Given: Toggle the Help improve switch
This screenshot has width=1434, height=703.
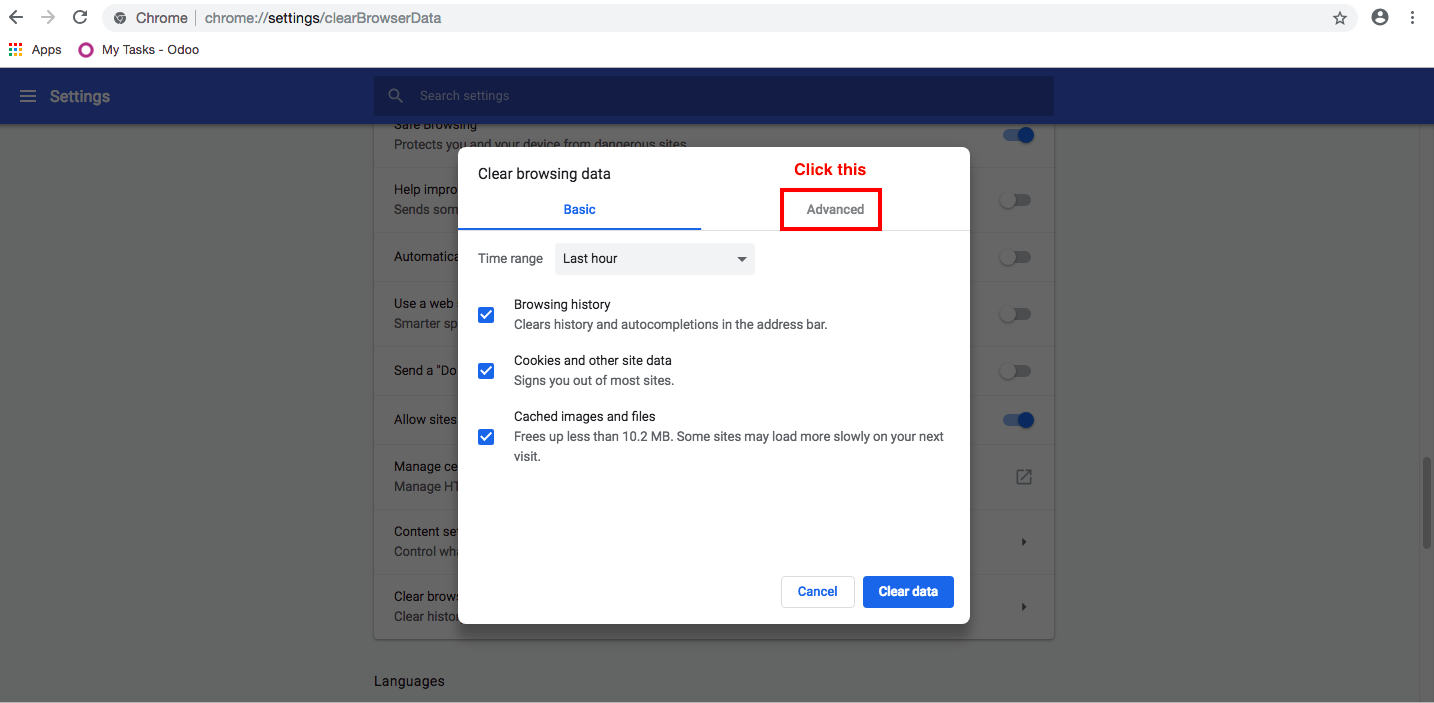Looking at the screenshot, I should point(1015,200).
